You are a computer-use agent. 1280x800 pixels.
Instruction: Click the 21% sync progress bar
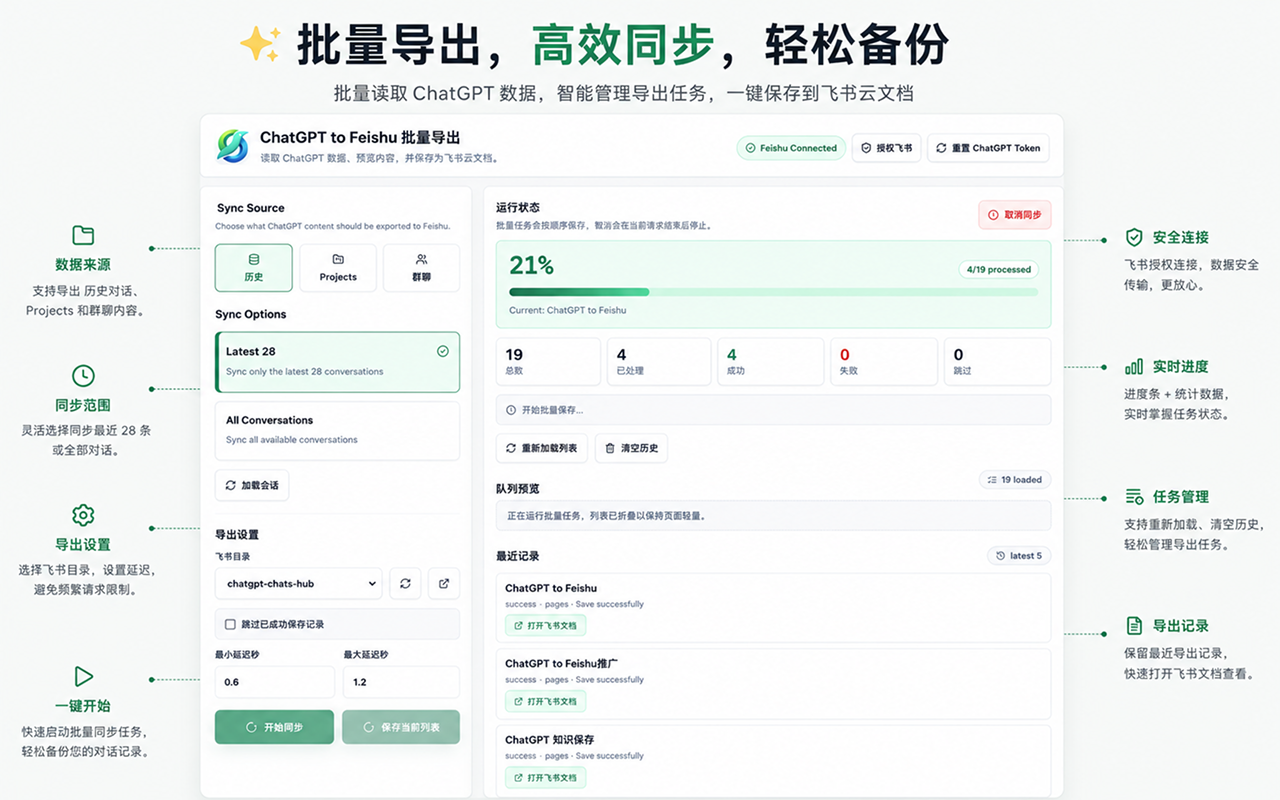point(773,292)
